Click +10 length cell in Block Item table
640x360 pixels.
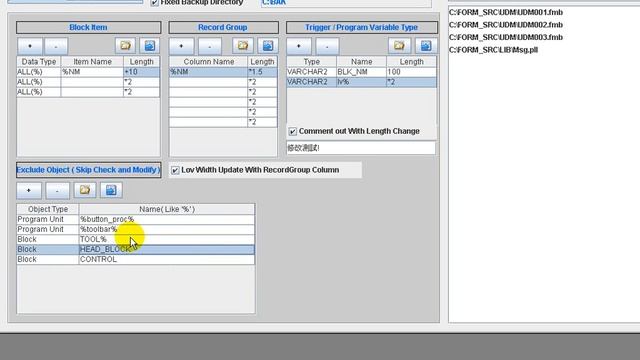[142, 72]
